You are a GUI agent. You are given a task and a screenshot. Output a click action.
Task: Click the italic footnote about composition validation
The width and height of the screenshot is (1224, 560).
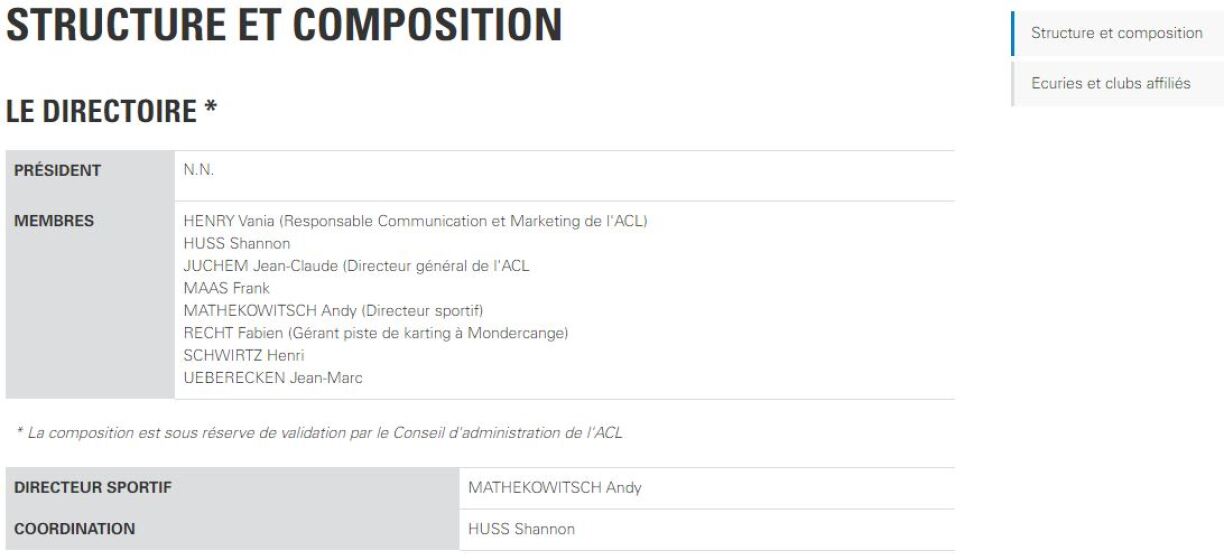319,433
